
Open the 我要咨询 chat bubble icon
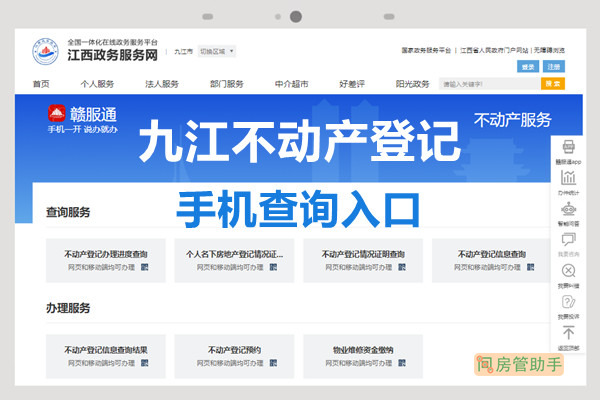point(568,240)
